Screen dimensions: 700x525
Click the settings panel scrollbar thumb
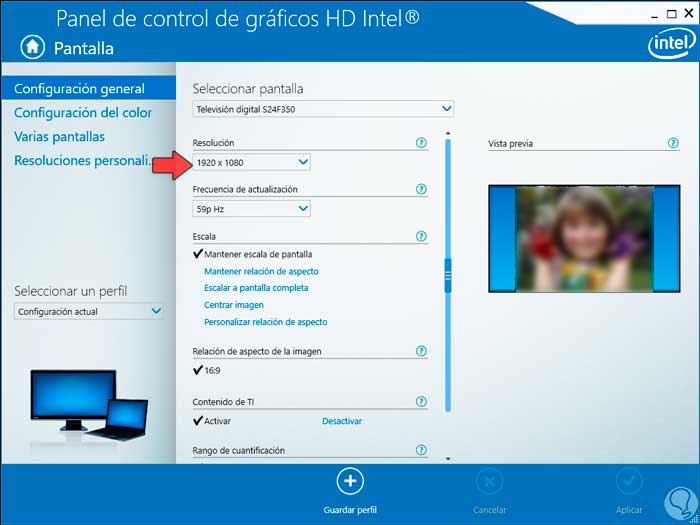pos(448,275)
